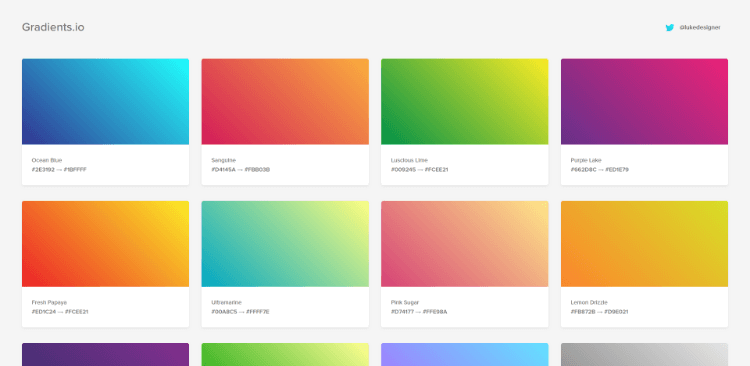750x366 pixels.
Task: Select the Lemon Drizzle gradient swatch
Action: click(x=644, y=244)
